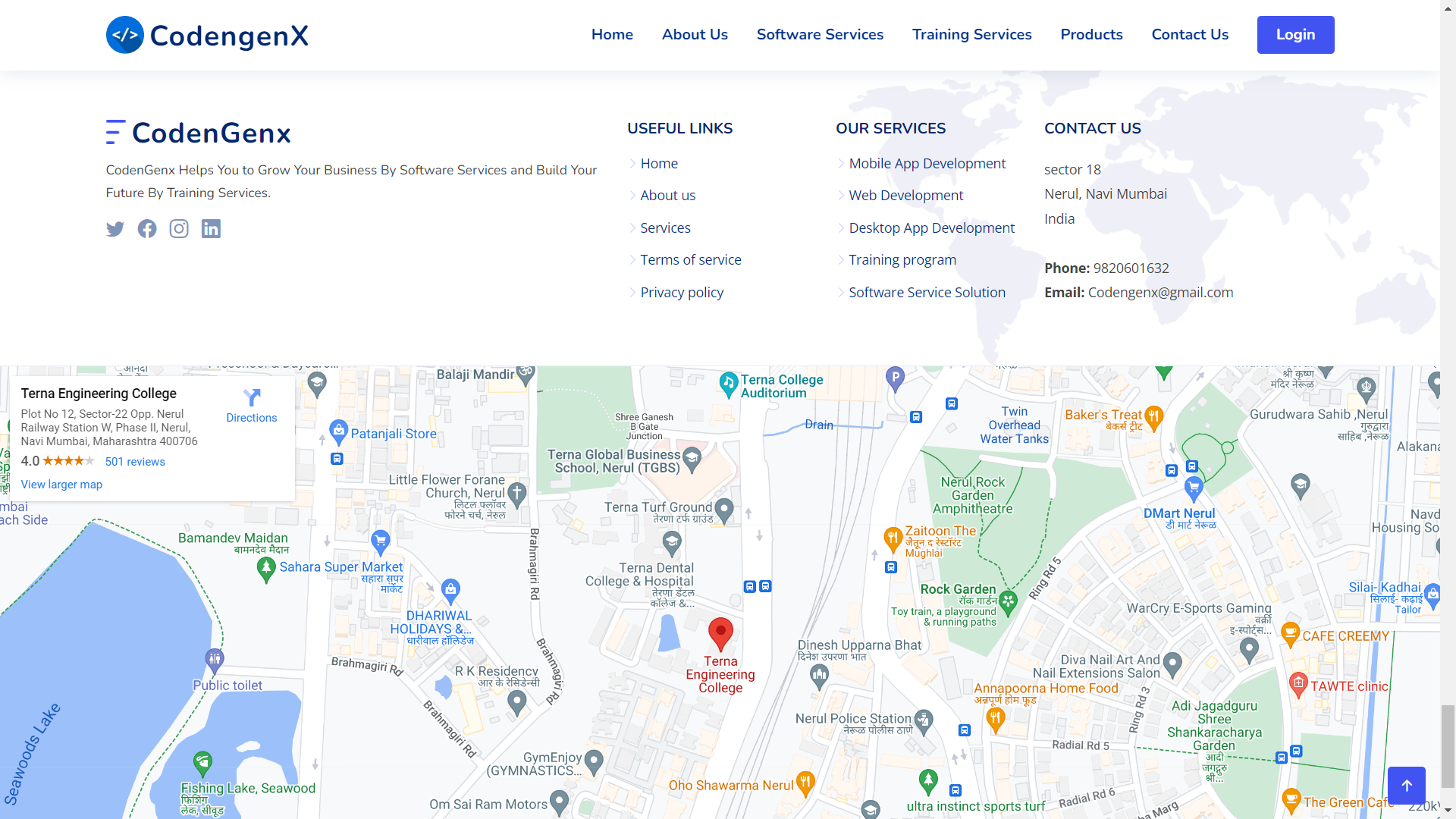Click the Nerul Police Station marker

click(x=923, y=720)
